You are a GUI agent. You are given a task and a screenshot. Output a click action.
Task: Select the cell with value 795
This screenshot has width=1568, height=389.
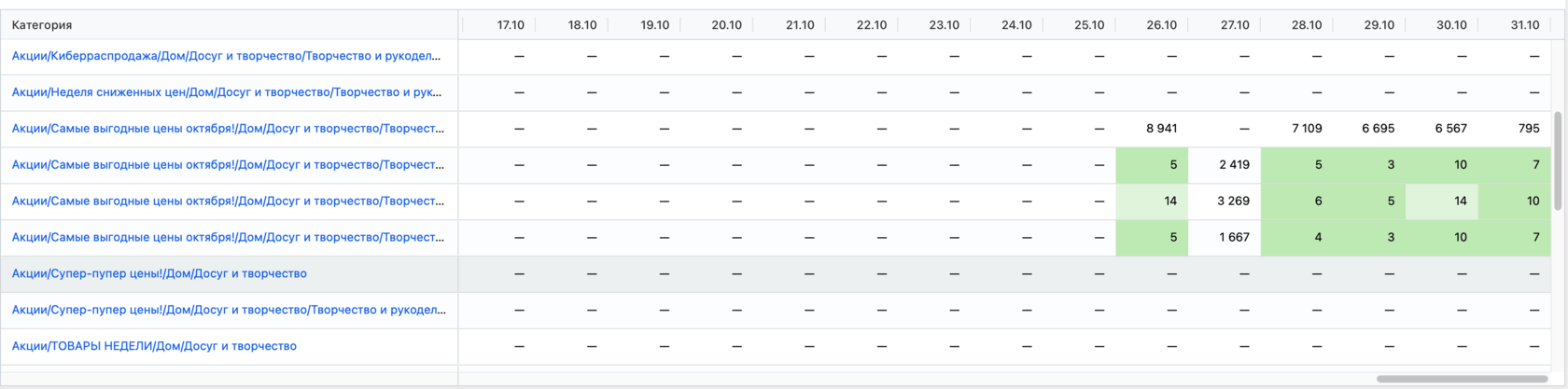coord(1528,129)
